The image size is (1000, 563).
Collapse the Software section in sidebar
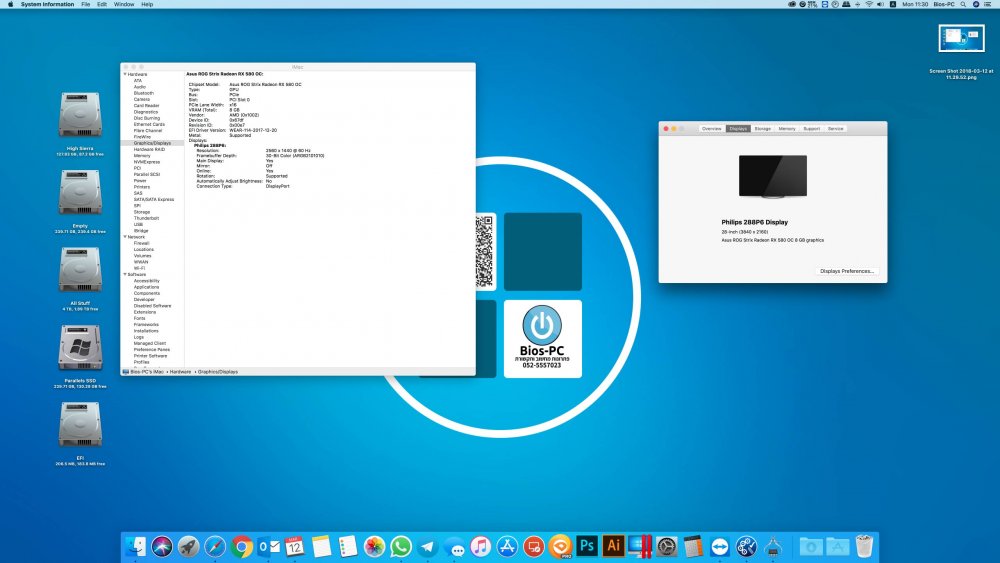125,274
